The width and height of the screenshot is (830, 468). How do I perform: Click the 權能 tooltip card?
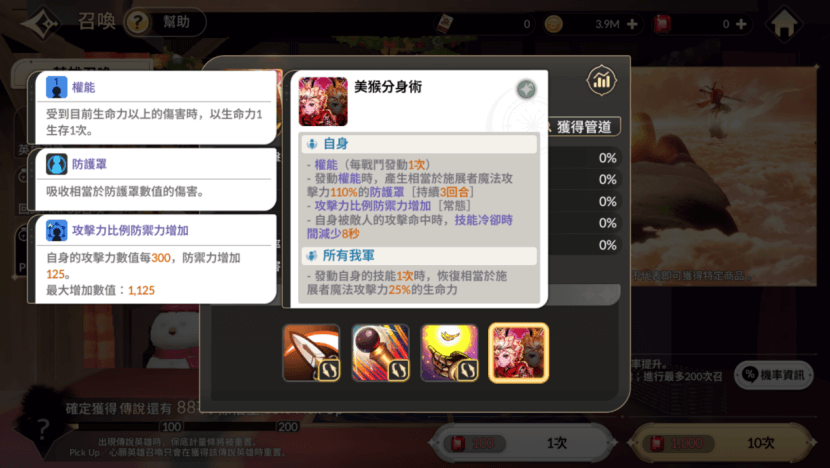[x=154, y=107]
